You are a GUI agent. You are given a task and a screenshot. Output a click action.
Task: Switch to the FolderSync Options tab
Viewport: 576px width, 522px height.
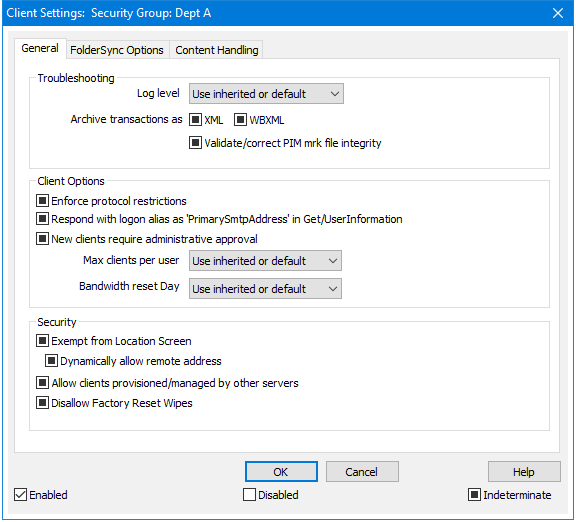point(117,50)
